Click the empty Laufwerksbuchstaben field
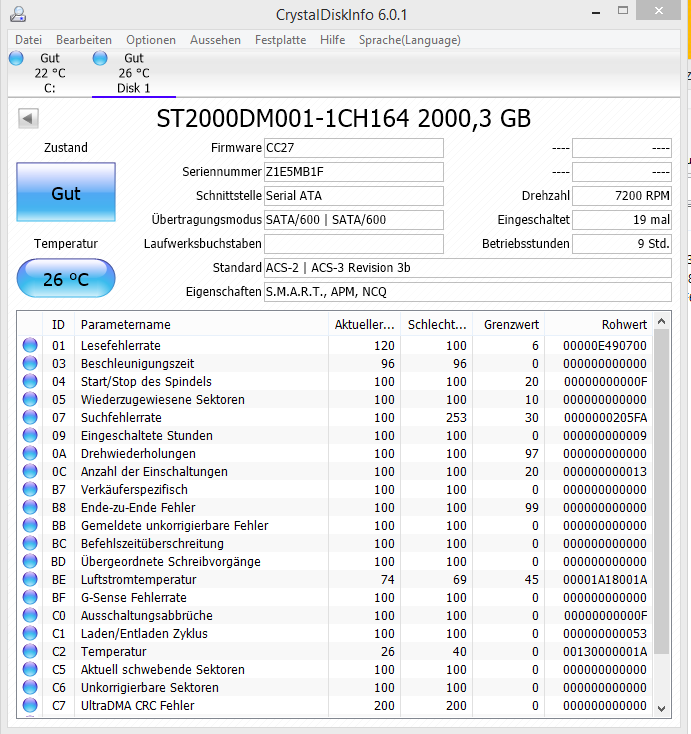 point(353,244)
